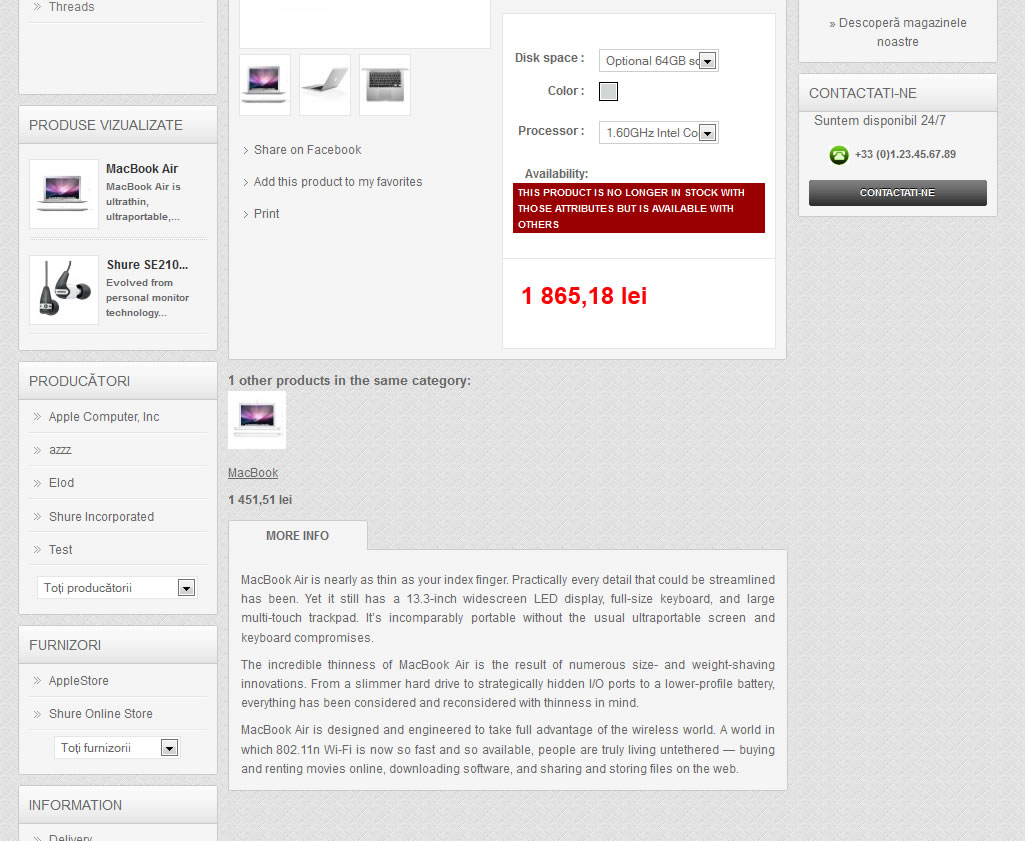1025x841 pixels.
Task: Click the MacBook related product image
Action: (257, 420)
